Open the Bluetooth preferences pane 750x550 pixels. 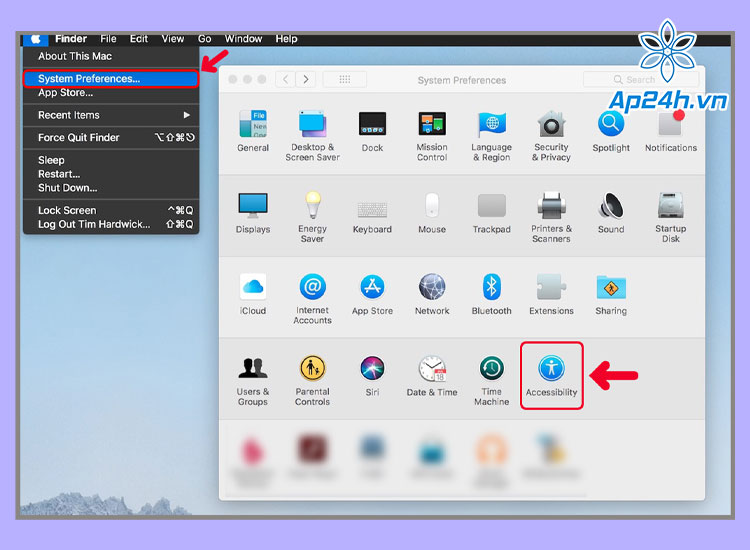492,294
